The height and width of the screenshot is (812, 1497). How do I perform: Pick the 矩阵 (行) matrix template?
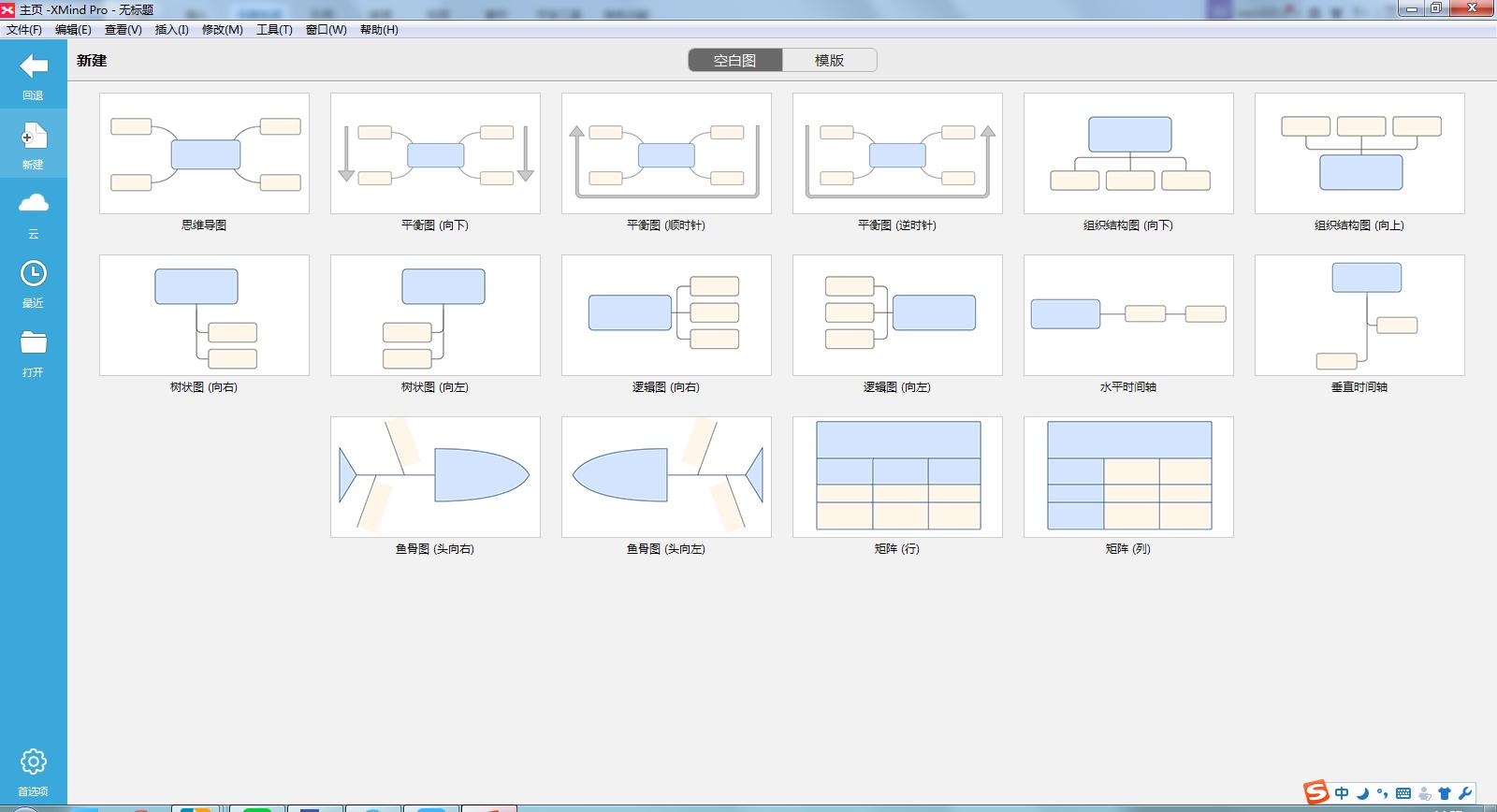click(x=897, y=477)
